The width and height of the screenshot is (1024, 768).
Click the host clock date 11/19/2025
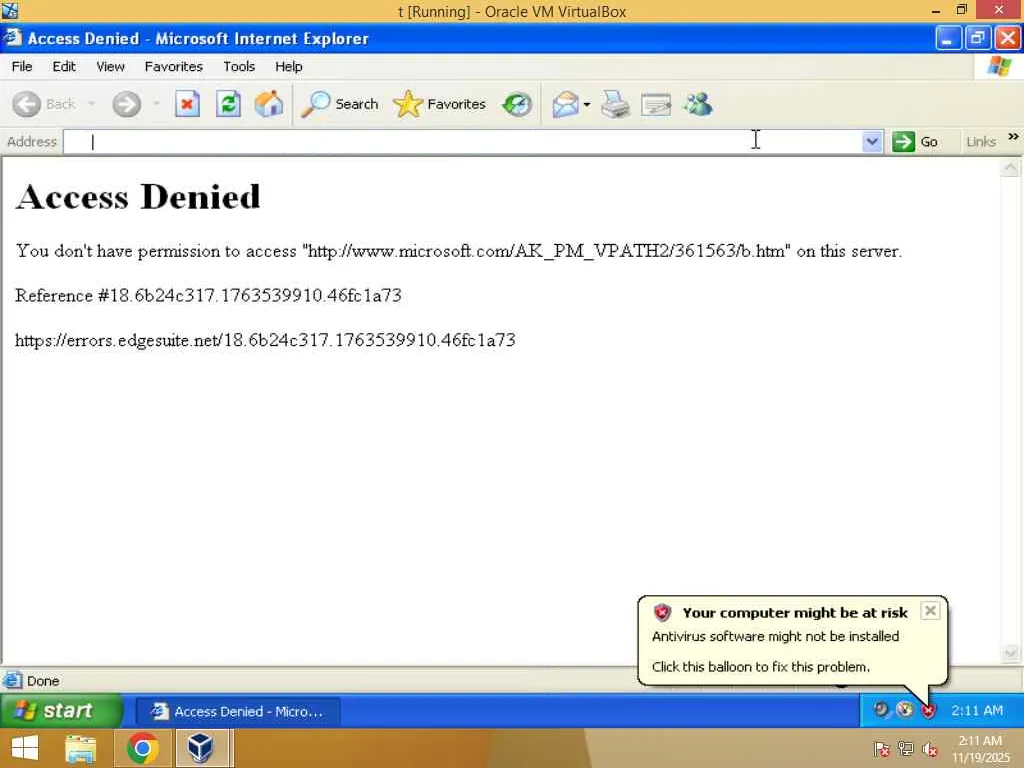click(980, 758)
